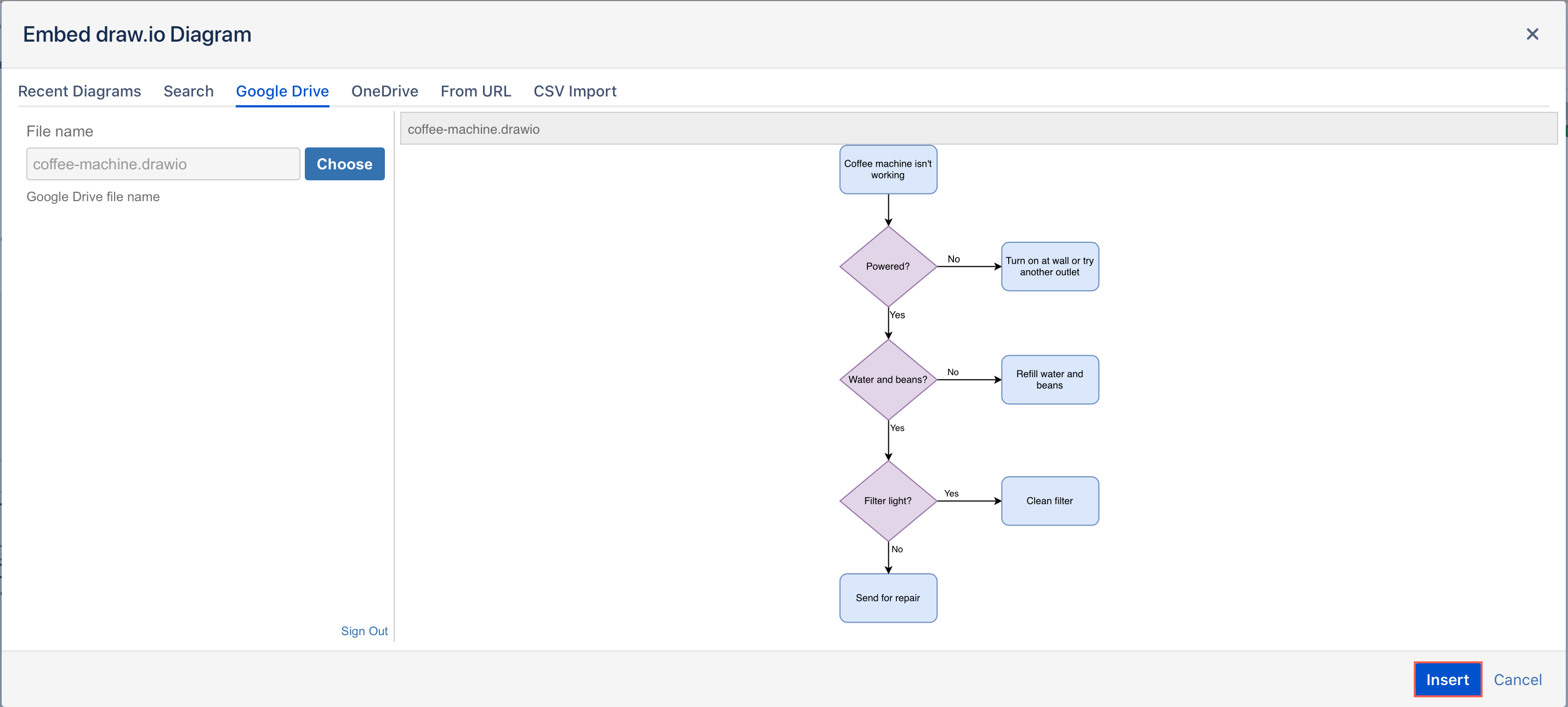Click the 'Powered?' decision diamond

[x=888, y=266]
